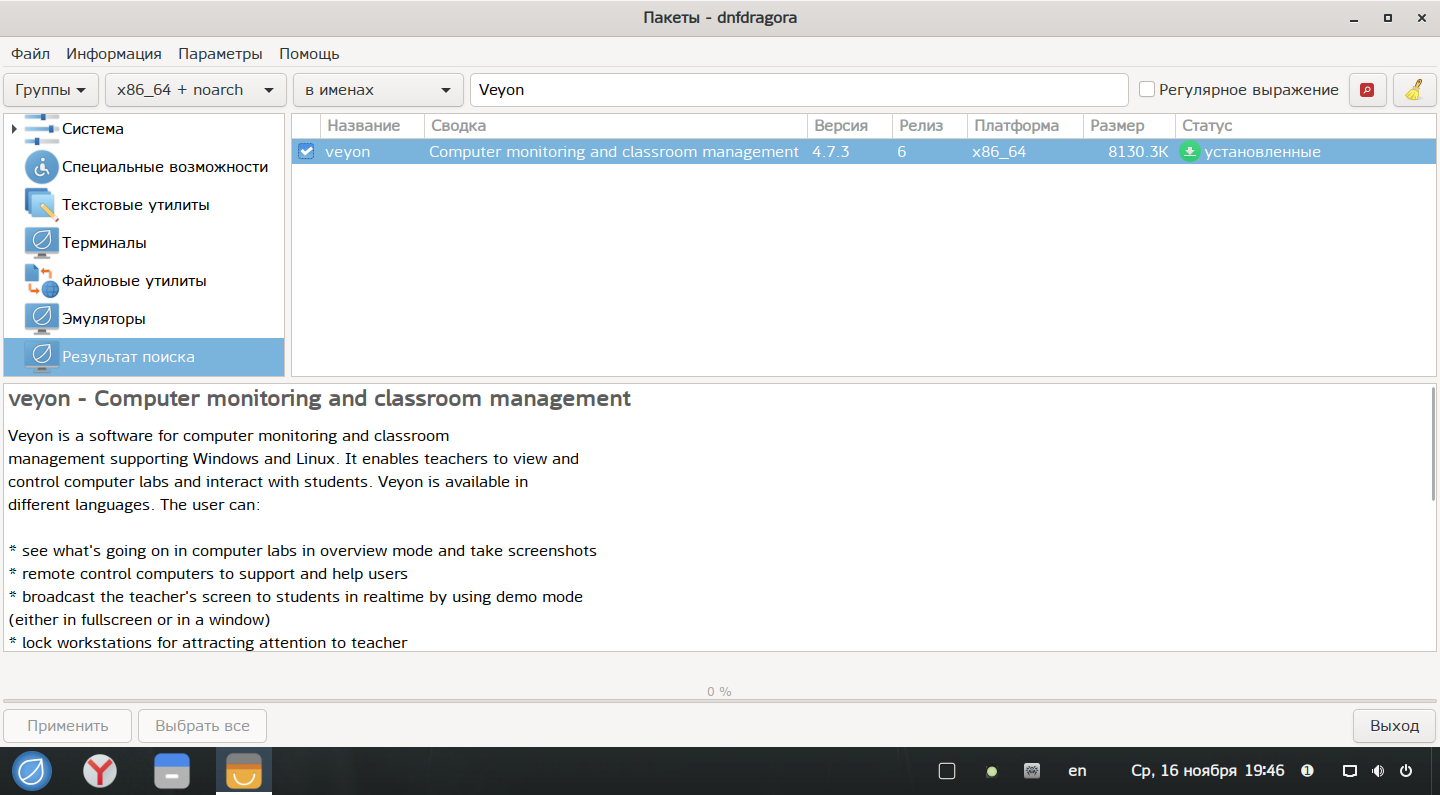Click the white square outline icon in the tray
The image size is (1440, 795).
click(947, 771)
